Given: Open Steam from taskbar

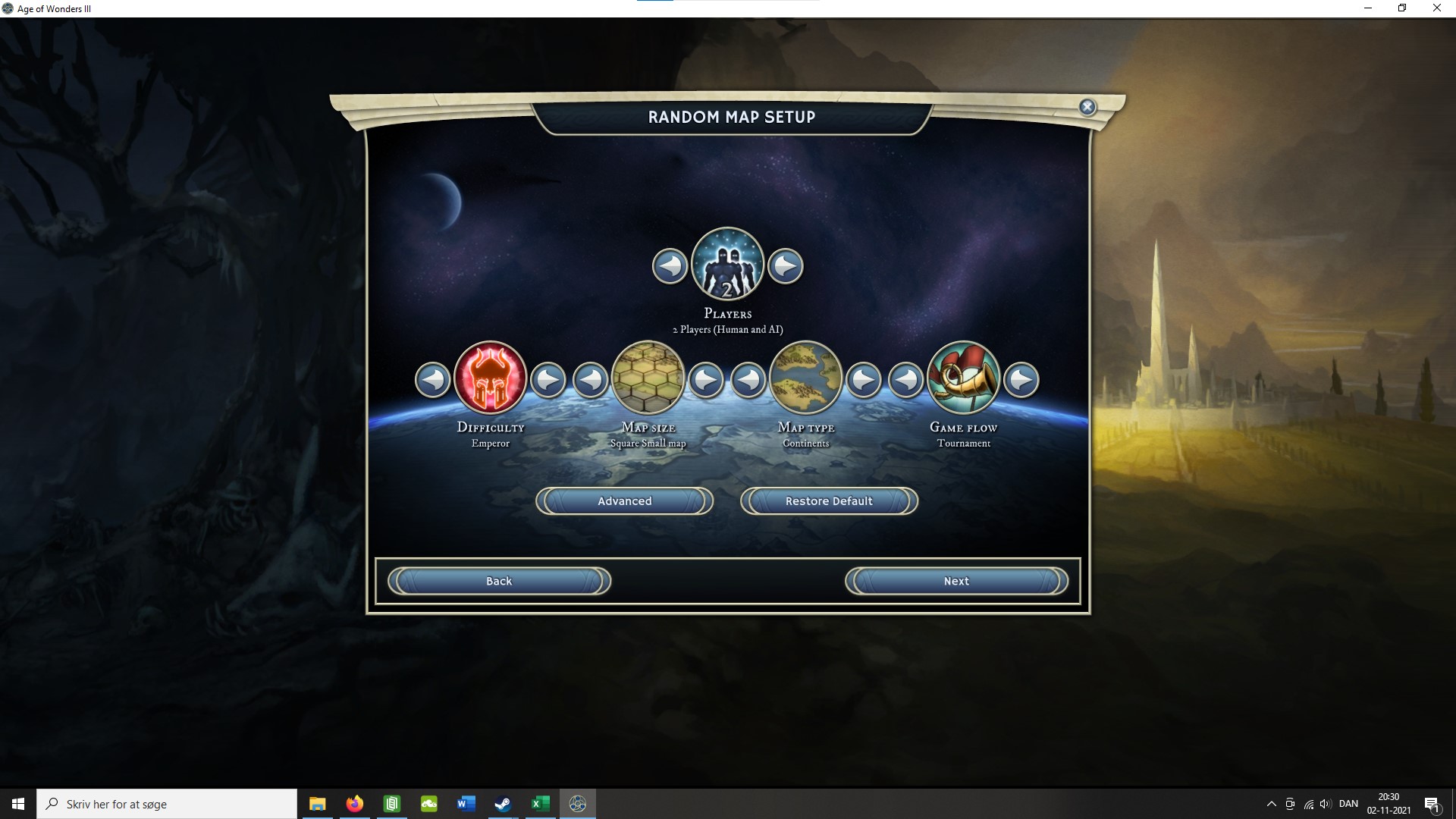Looking at the screenshot, I should [x=503, y=804].
